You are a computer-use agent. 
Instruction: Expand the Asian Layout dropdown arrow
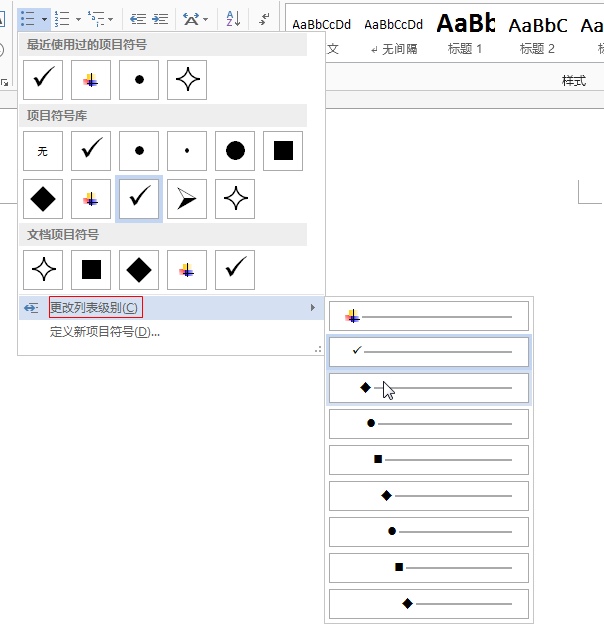tap(205, 19)
